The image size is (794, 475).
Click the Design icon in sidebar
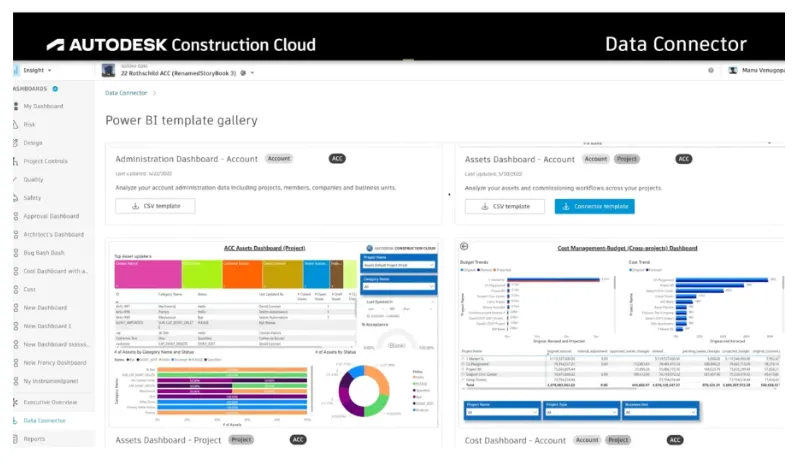click(16, 143)
